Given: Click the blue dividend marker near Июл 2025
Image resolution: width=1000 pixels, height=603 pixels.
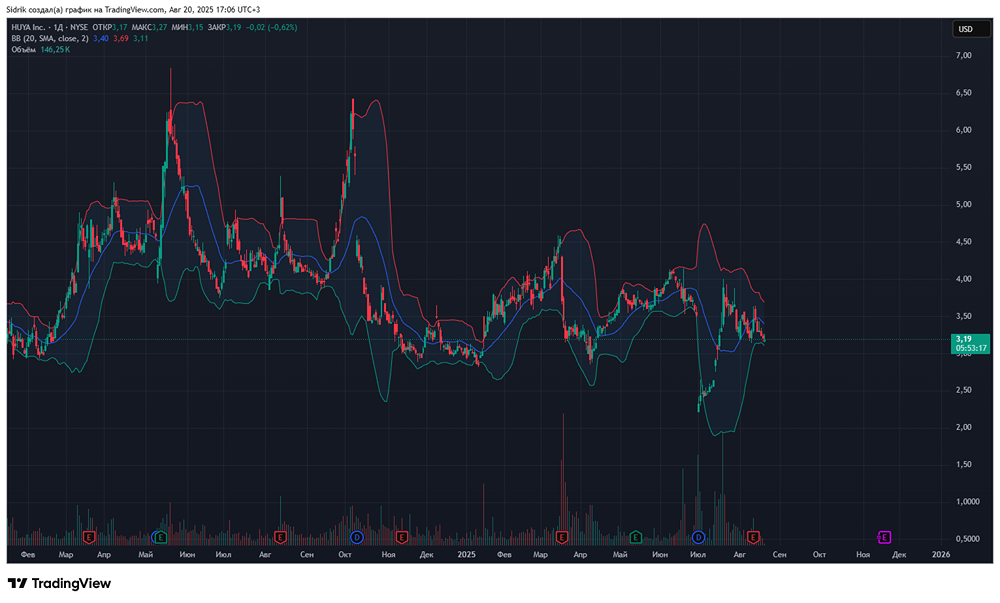Looking at the screenshot, I should (698, 537).
